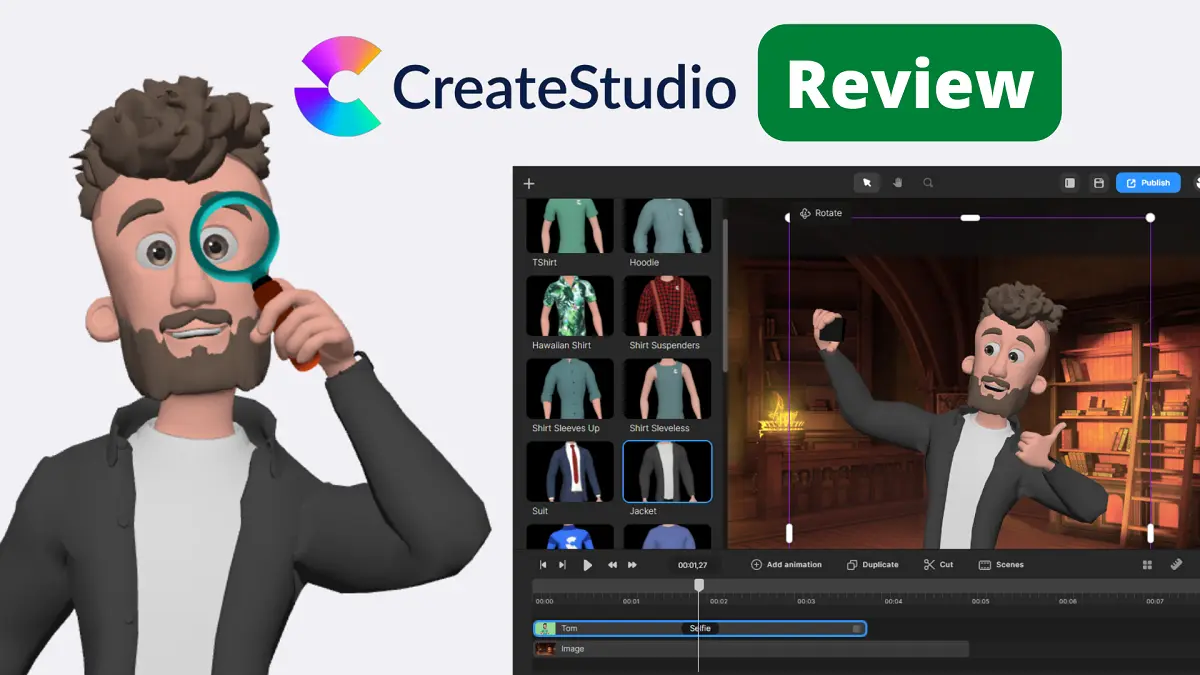
Task: Duplicate the selected element
Action: [872, 564]
